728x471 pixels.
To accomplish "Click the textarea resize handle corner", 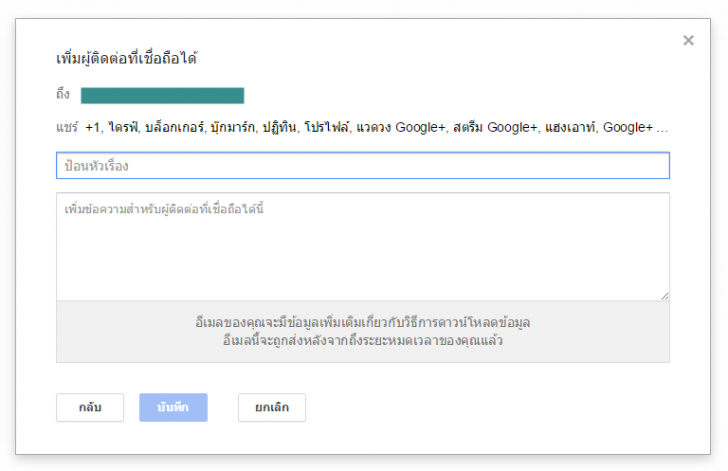I will pos(665,296).
